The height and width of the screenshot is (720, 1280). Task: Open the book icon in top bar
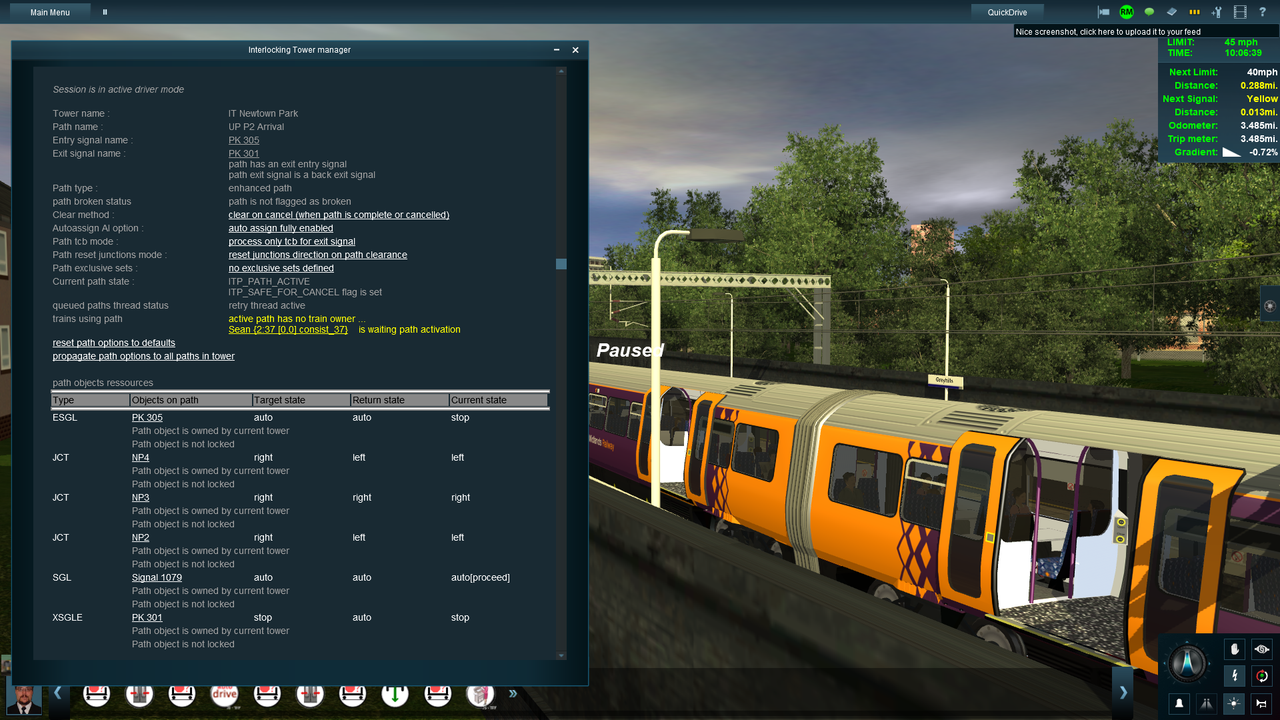(x=1172, y=12)
